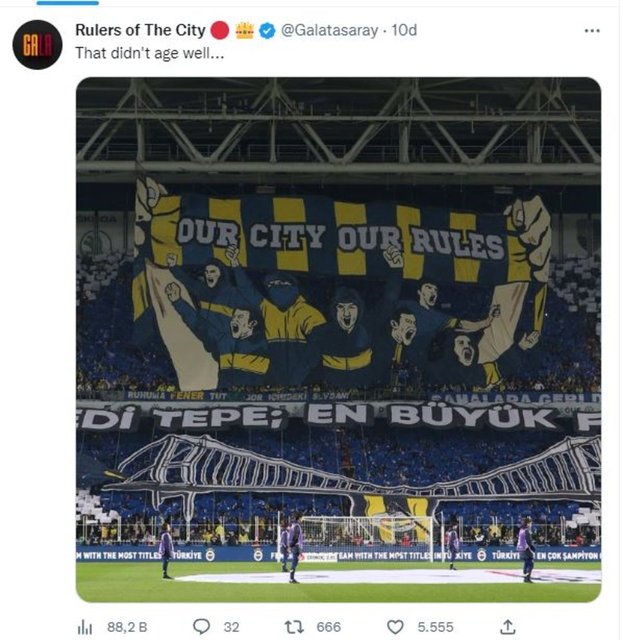623x640 pixels.
Task: Retweet using the retweet arrows icon
Action: 294,627
